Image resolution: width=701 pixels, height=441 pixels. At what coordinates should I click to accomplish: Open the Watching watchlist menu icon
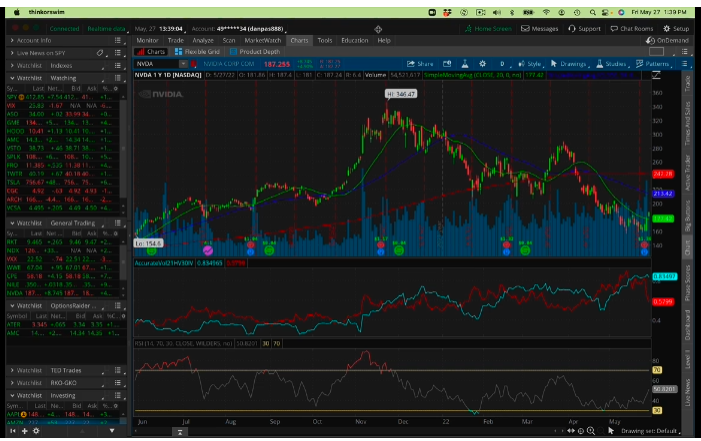118,78
